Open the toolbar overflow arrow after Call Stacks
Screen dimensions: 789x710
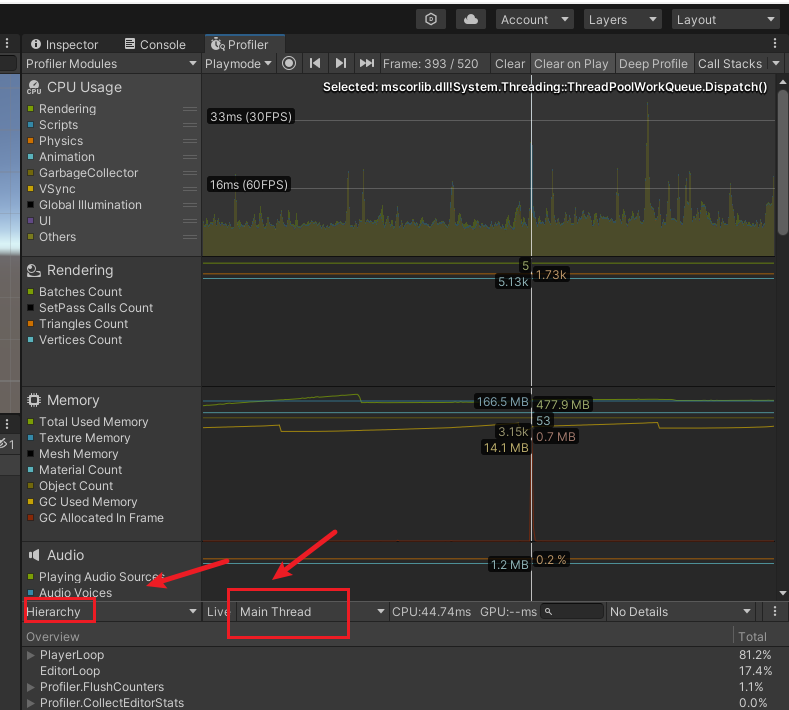[x=776, y=63]
